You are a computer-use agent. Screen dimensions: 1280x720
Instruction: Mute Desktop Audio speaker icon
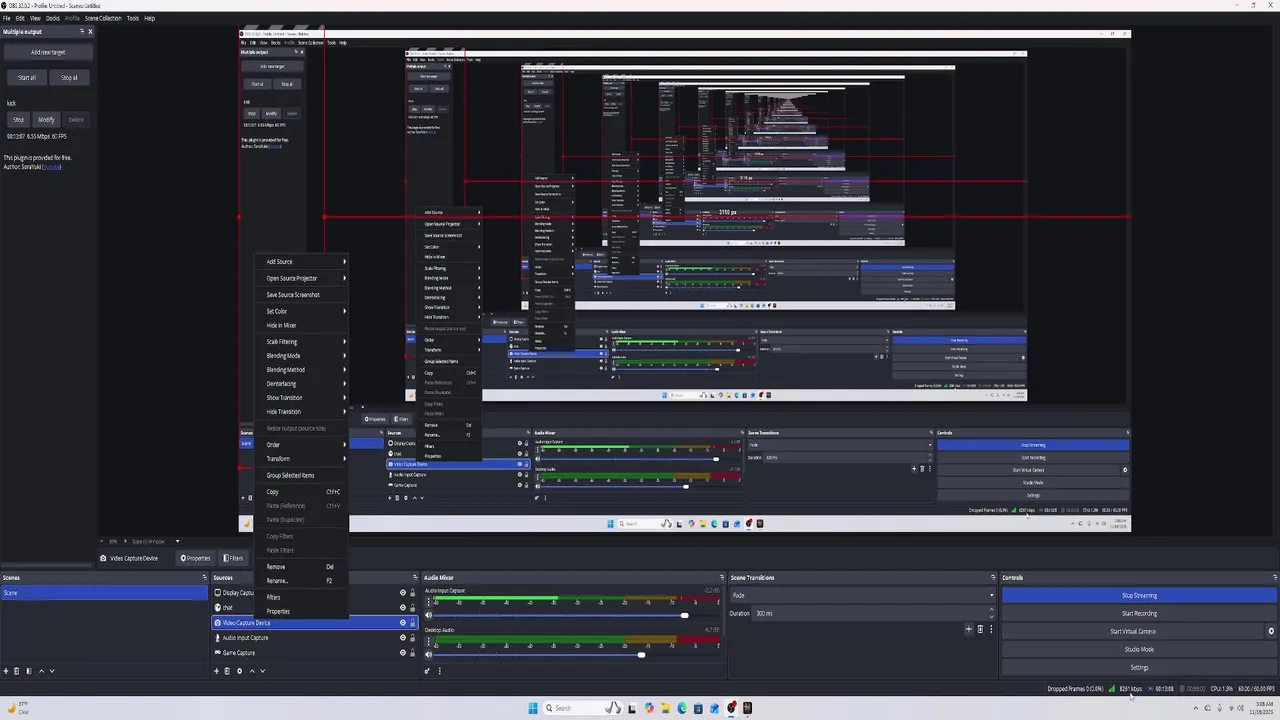tap(429, 655)
